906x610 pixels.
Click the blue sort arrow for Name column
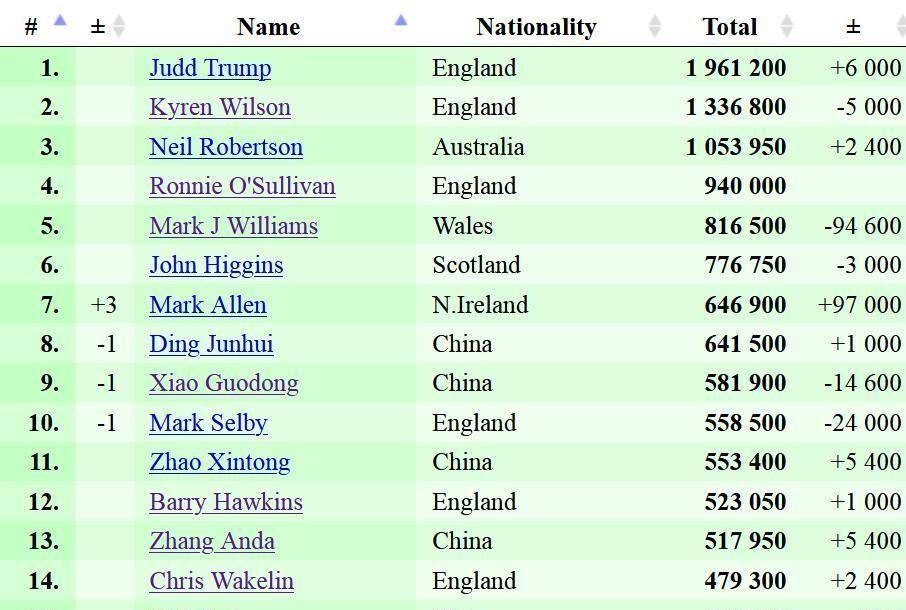pos(401,21)
